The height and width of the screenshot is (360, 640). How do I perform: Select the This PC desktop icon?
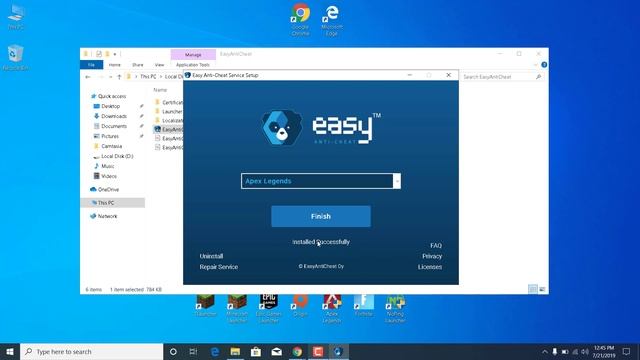(x=16, y=17)
